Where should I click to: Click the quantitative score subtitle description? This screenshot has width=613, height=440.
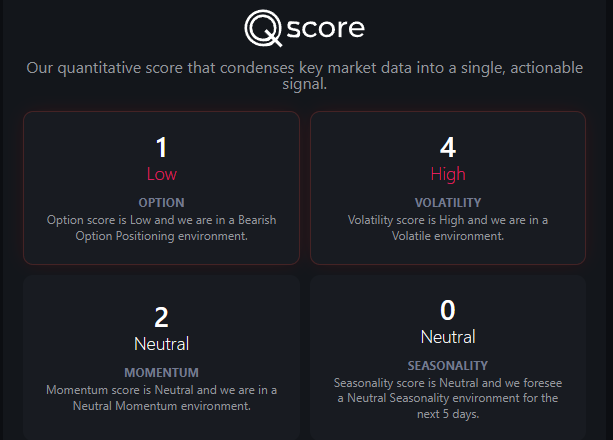point(306,76)
